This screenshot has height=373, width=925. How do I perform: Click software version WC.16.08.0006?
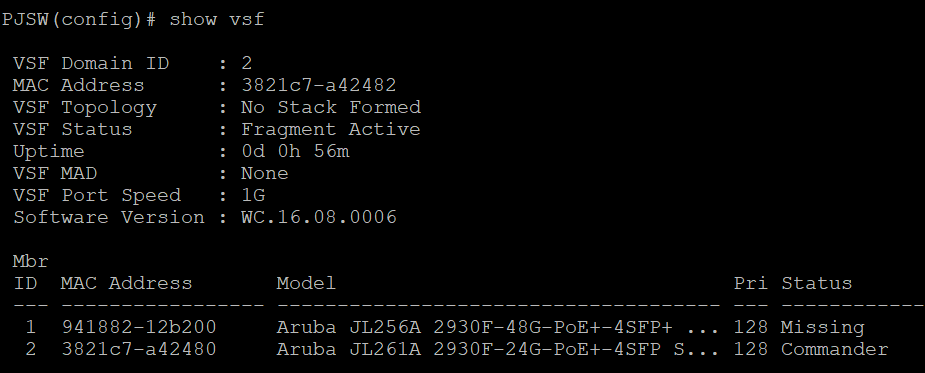[319, 217]
